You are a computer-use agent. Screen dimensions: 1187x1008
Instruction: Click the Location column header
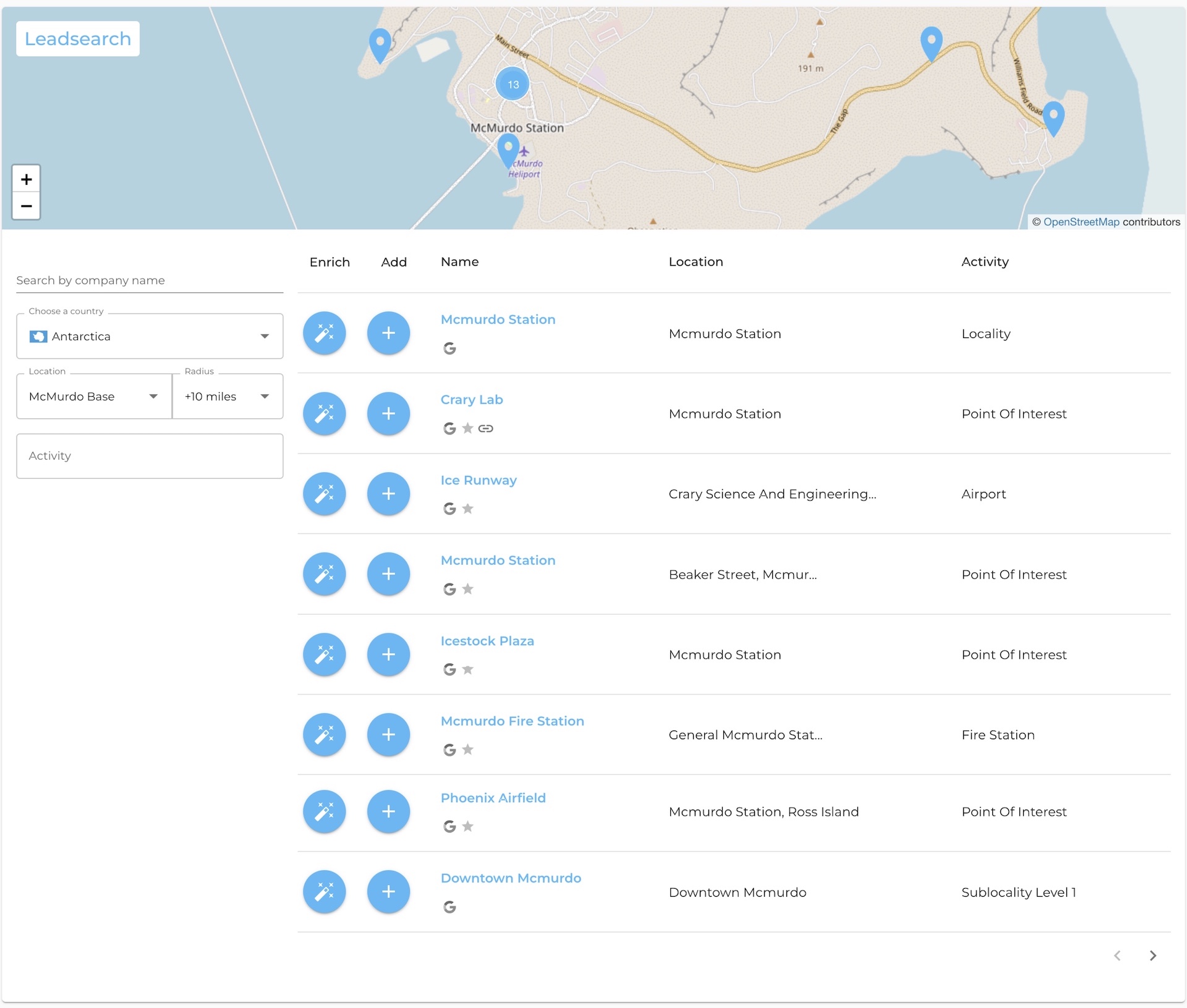[x=696, y=262]
